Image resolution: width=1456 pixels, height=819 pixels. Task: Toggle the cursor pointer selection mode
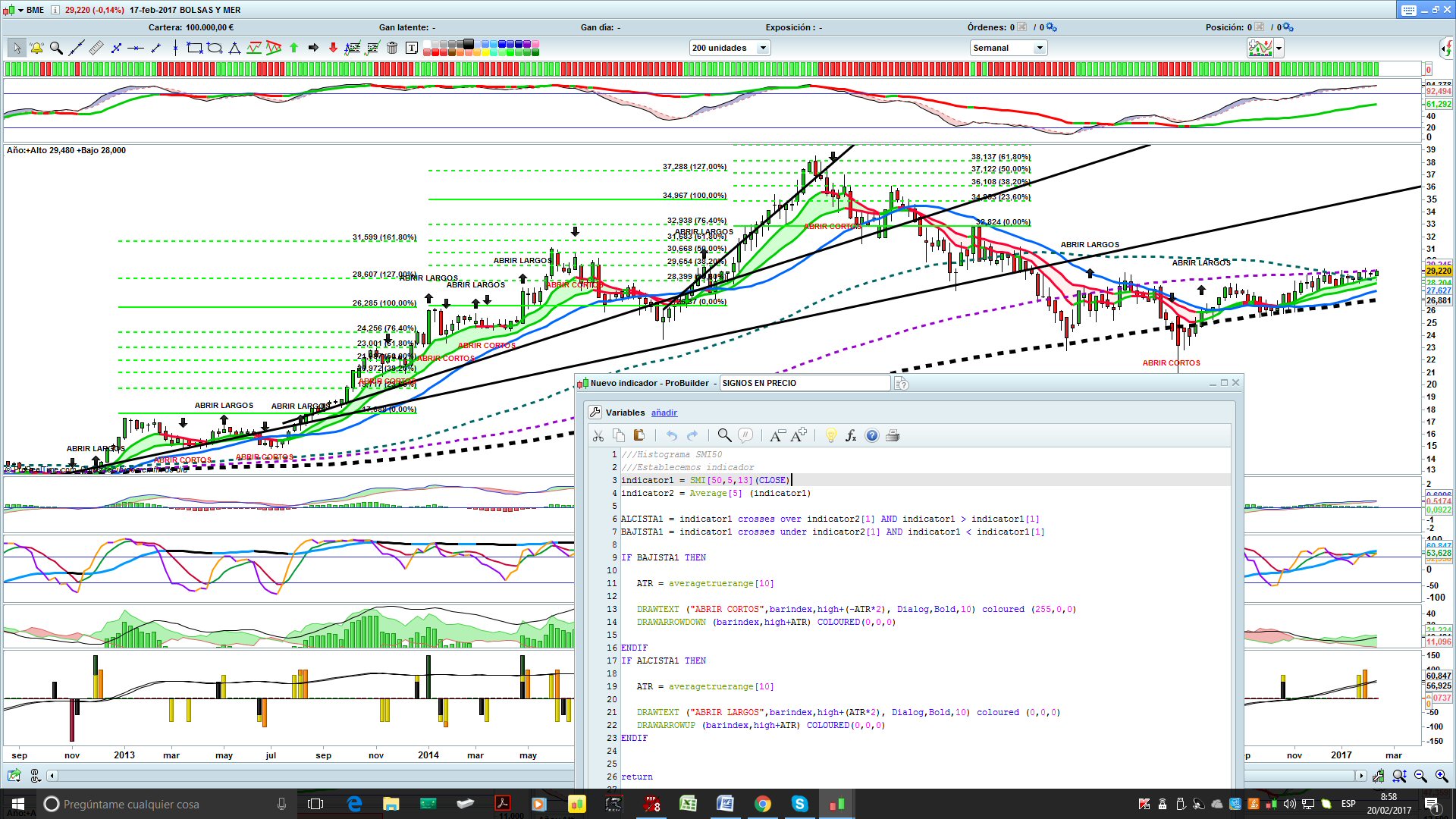(17, 49)
